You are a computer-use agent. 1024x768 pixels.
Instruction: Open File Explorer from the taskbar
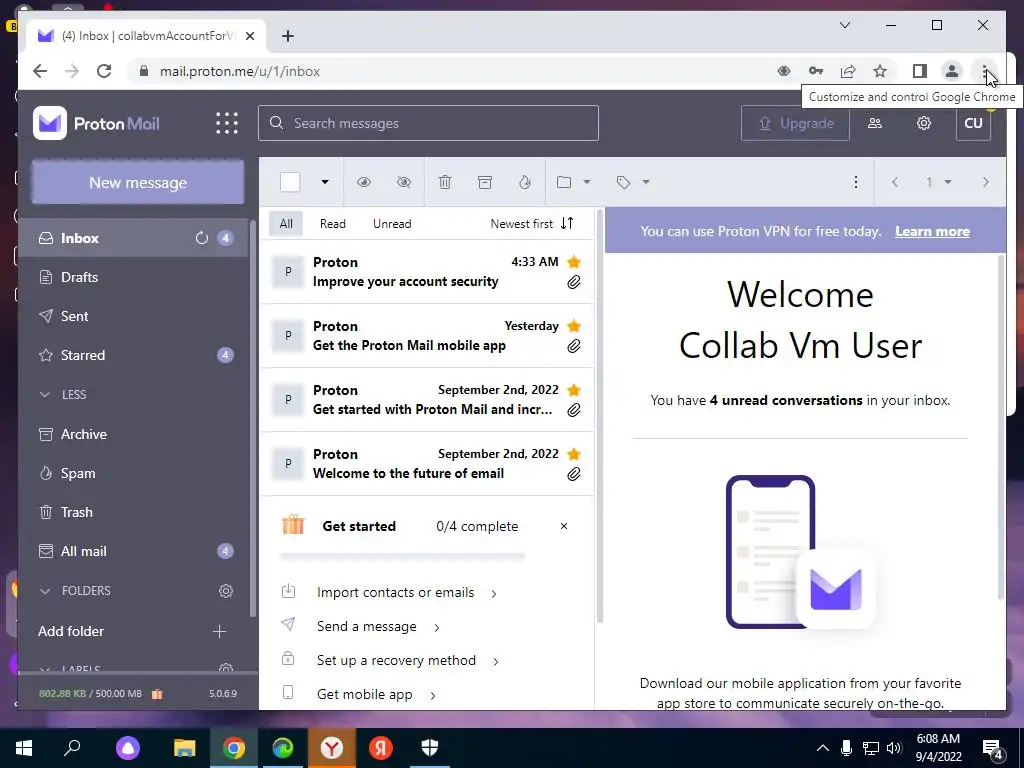coord(185,748)
